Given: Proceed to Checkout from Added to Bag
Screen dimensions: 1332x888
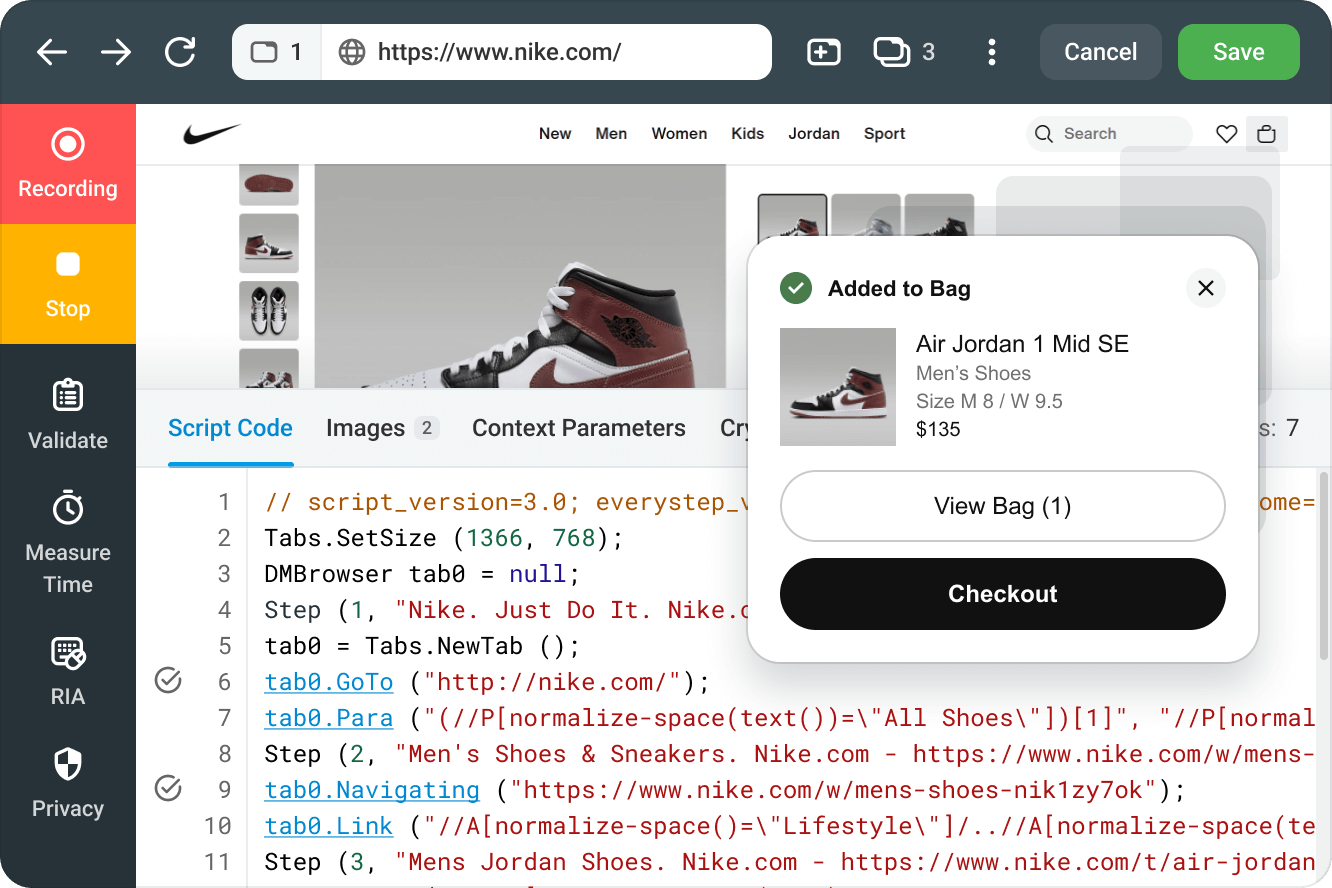Looking at the screenshot, I should (x=1002, y=593).
